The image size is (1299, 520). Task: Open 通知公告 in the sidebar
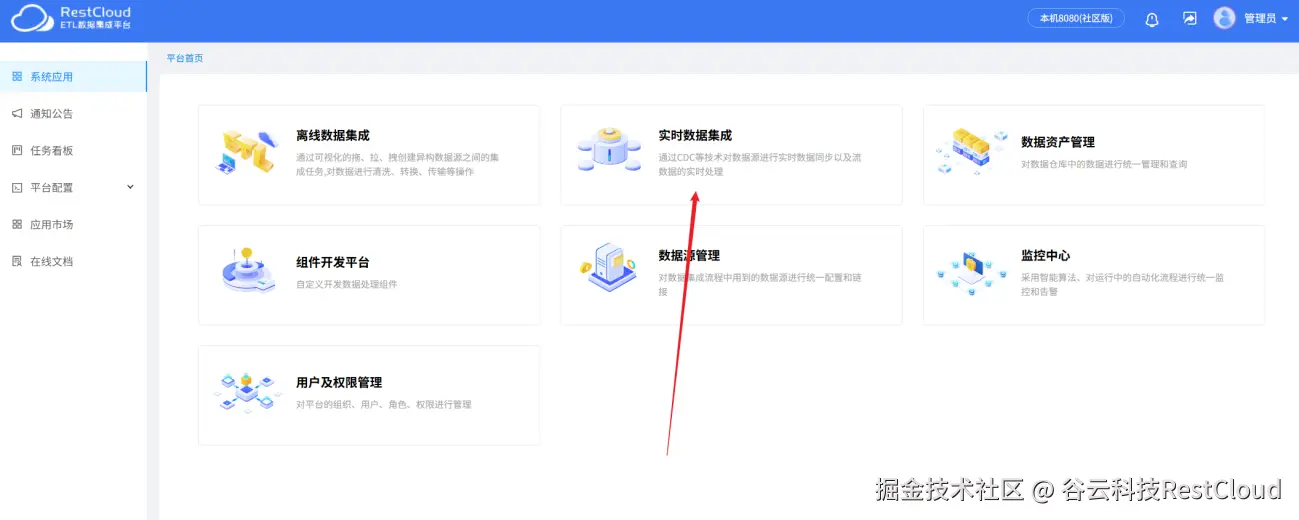tap(73, 114)
